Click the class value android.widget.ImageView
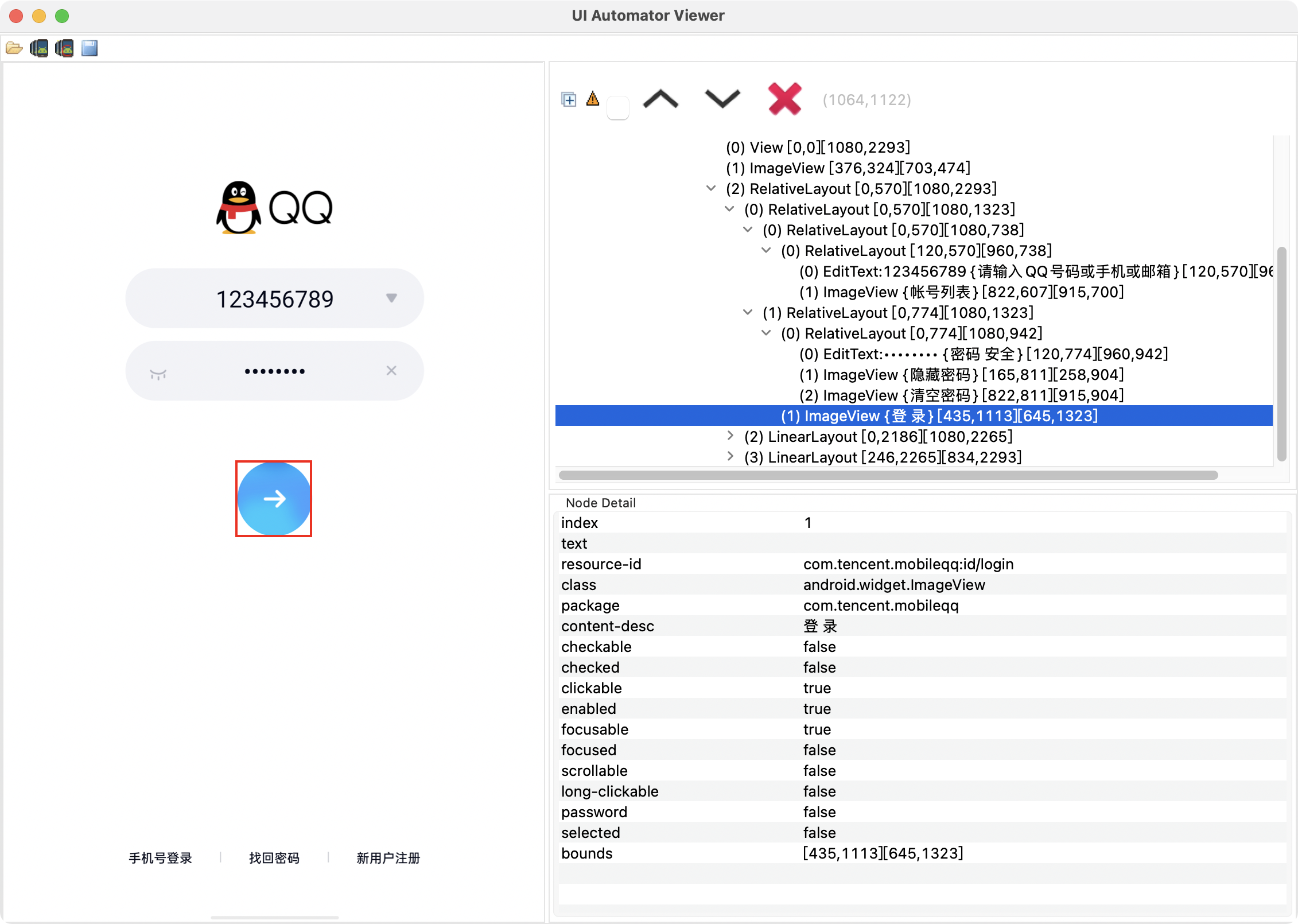This screenshot has width=1298, height=924. (x=894, y=585)
